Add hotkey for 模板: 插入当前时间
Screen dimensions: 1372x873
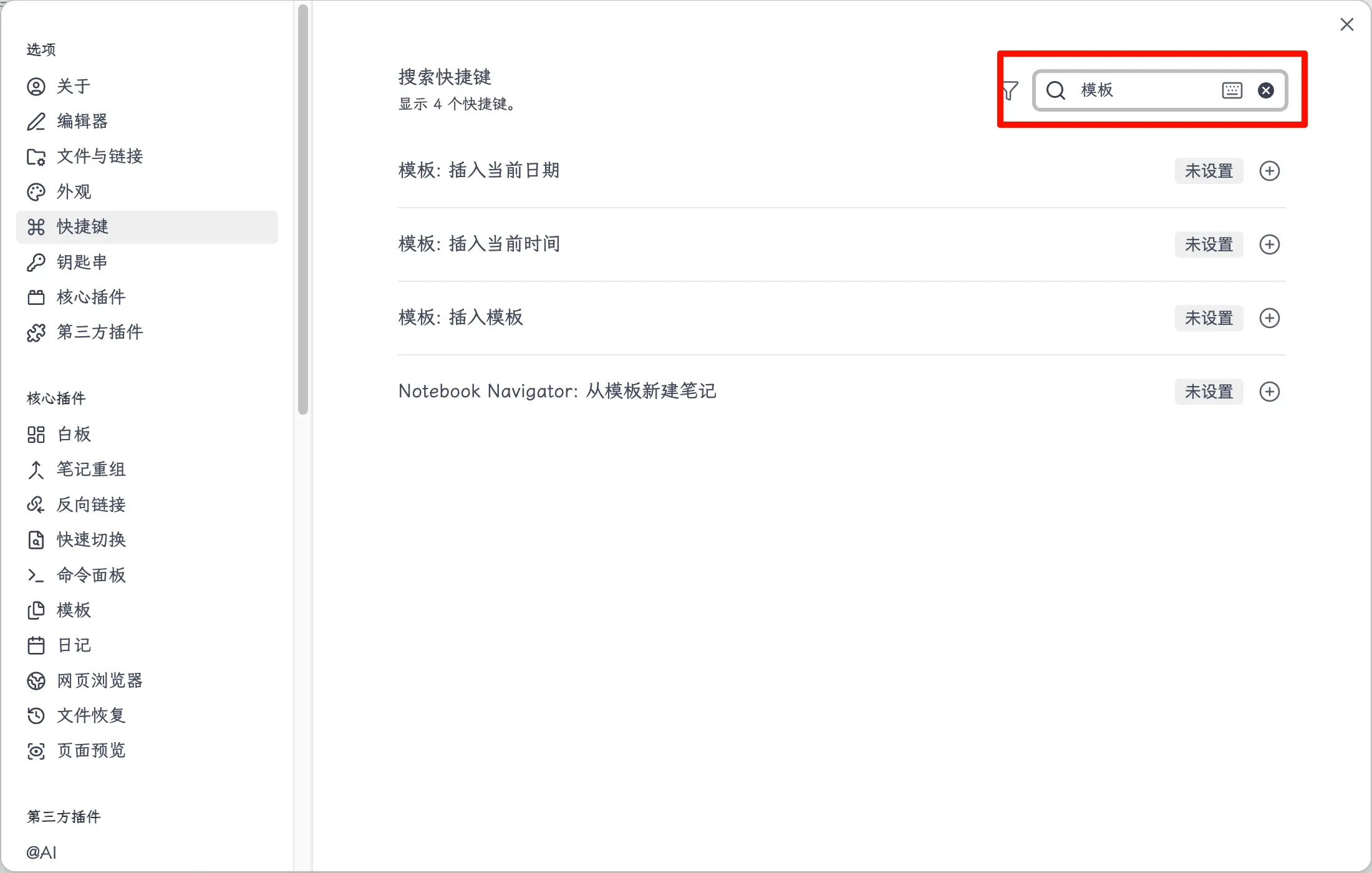(x=1269, y=244)
